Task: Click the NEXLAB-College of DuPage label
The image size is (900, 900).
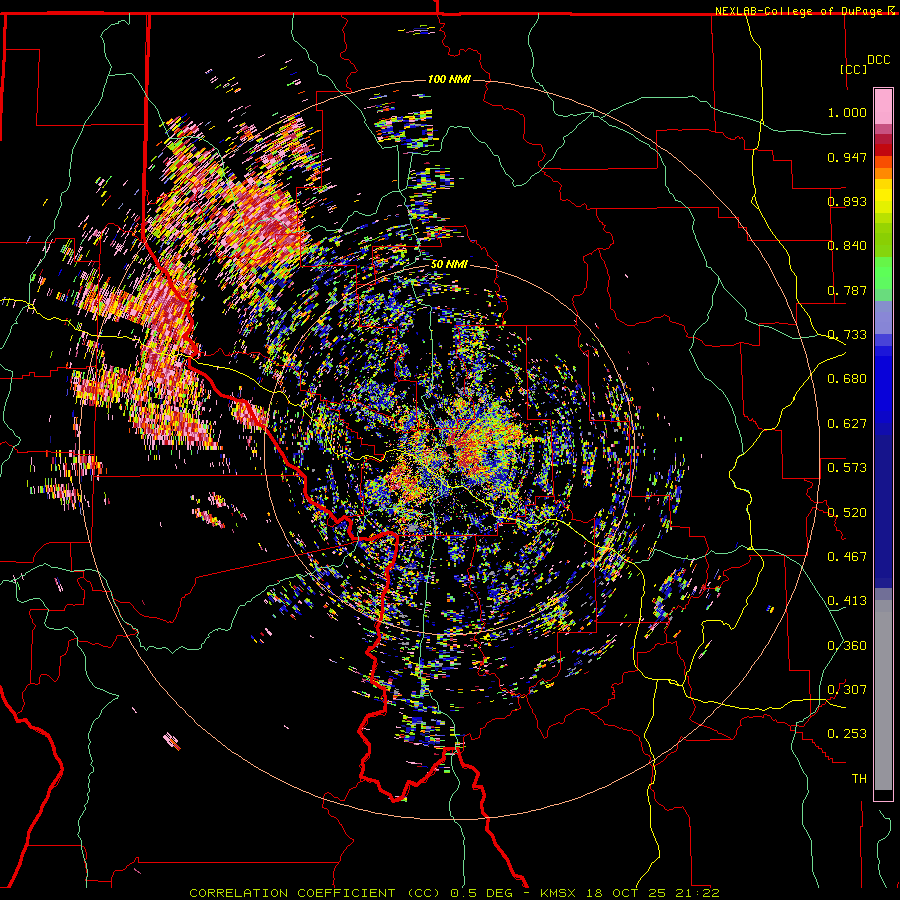Action: pos(801,11)
